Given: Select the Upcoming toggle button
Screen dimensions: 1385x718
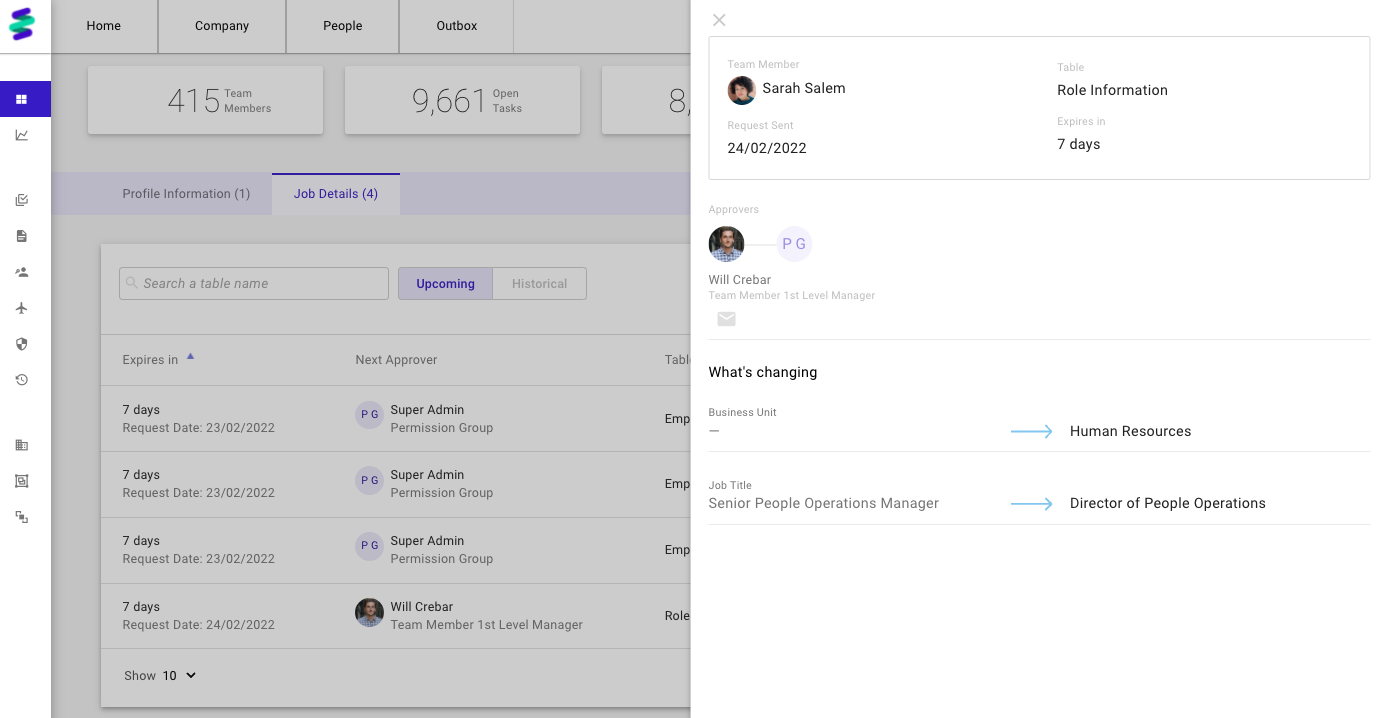Looking at the screenshot, I should pyautogui.click(x=445, y=284).
